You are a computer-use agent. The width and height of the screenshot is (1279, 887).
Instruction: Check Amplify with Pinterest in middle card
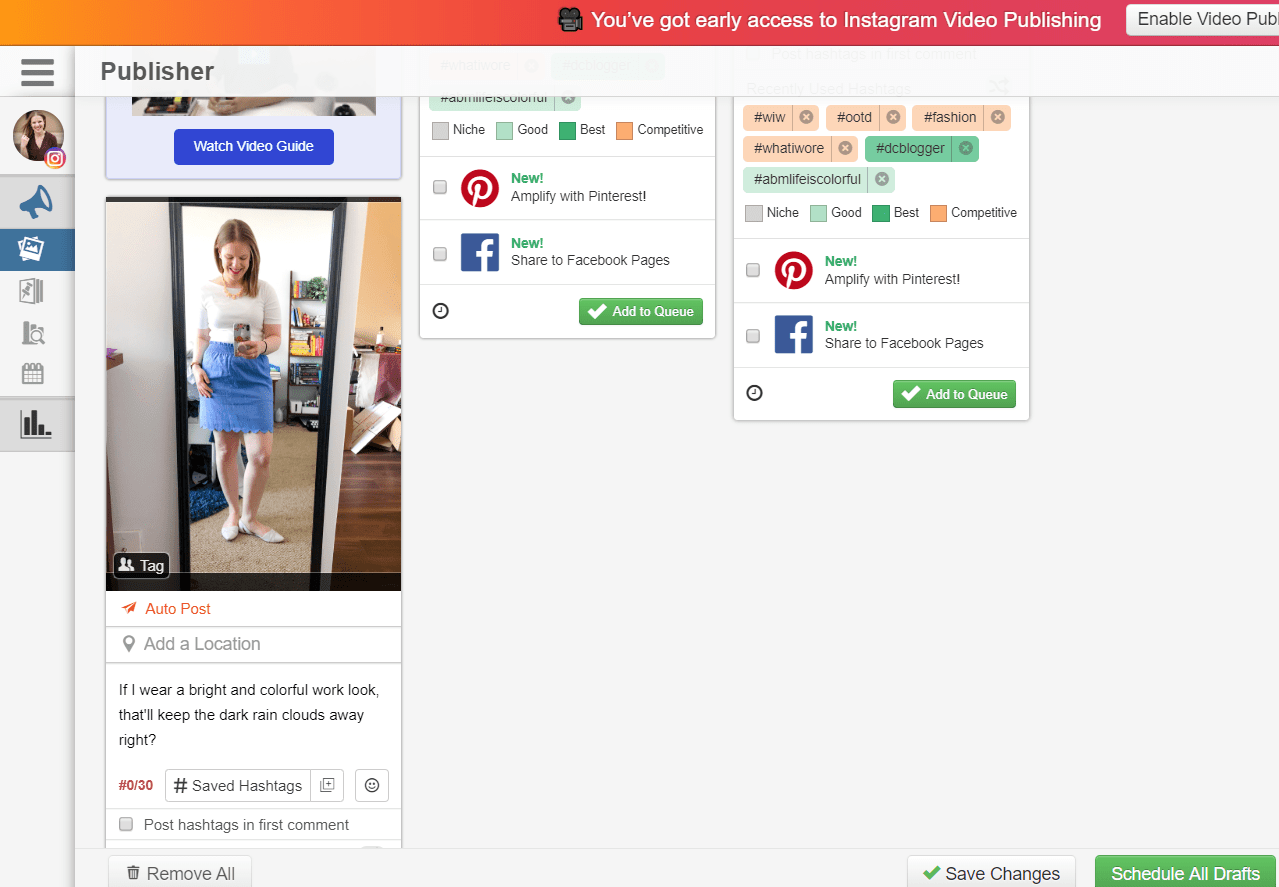(x=440, y=188)
